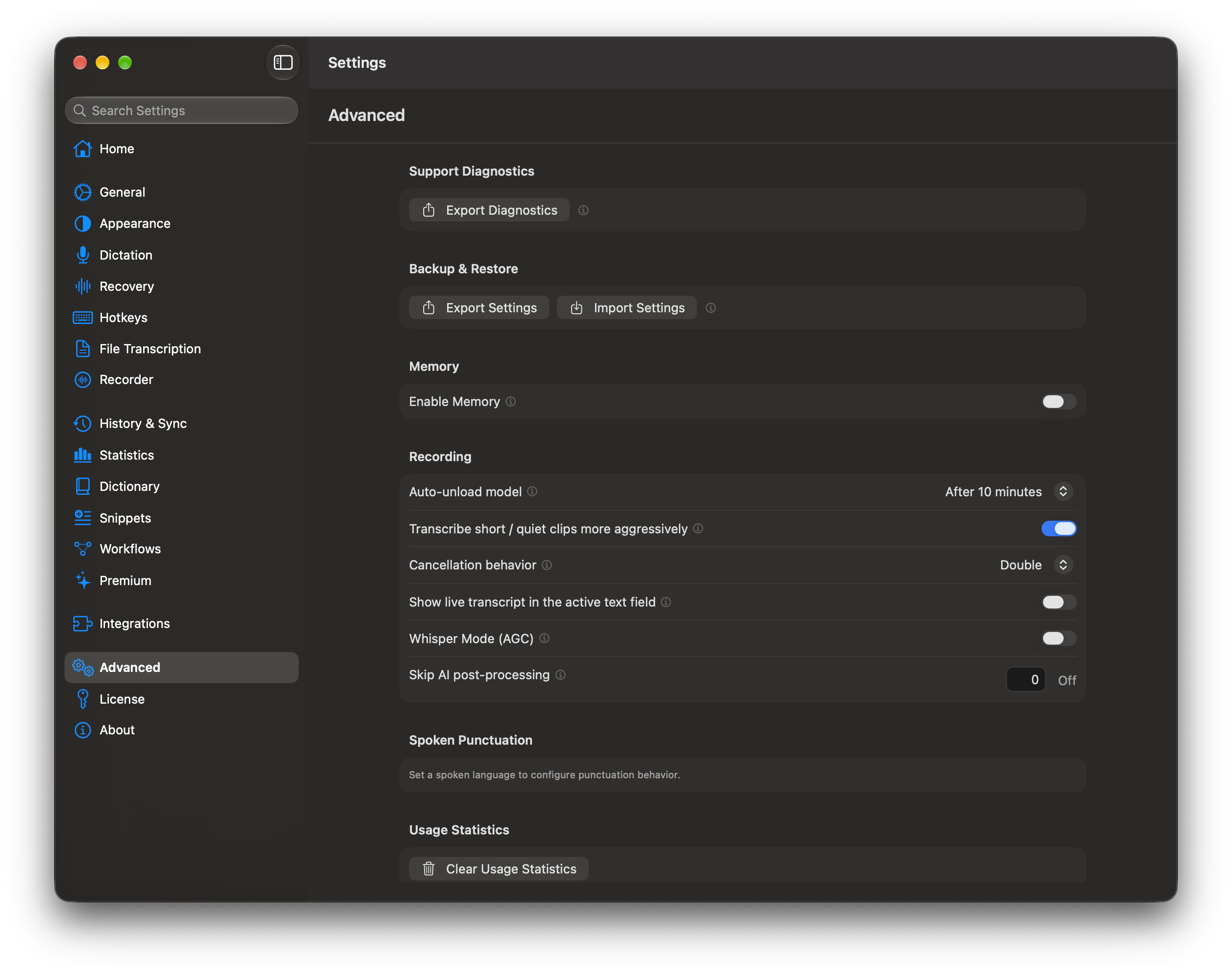Screen dimensions: 1232x974
Task: Click the General gear icon
Action: 82,192
